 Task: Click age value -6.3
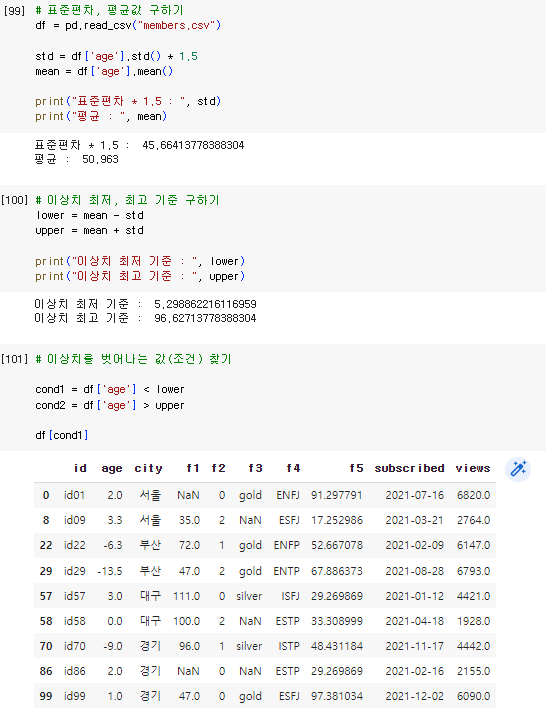pyautogui.click(x=113, y=545)
